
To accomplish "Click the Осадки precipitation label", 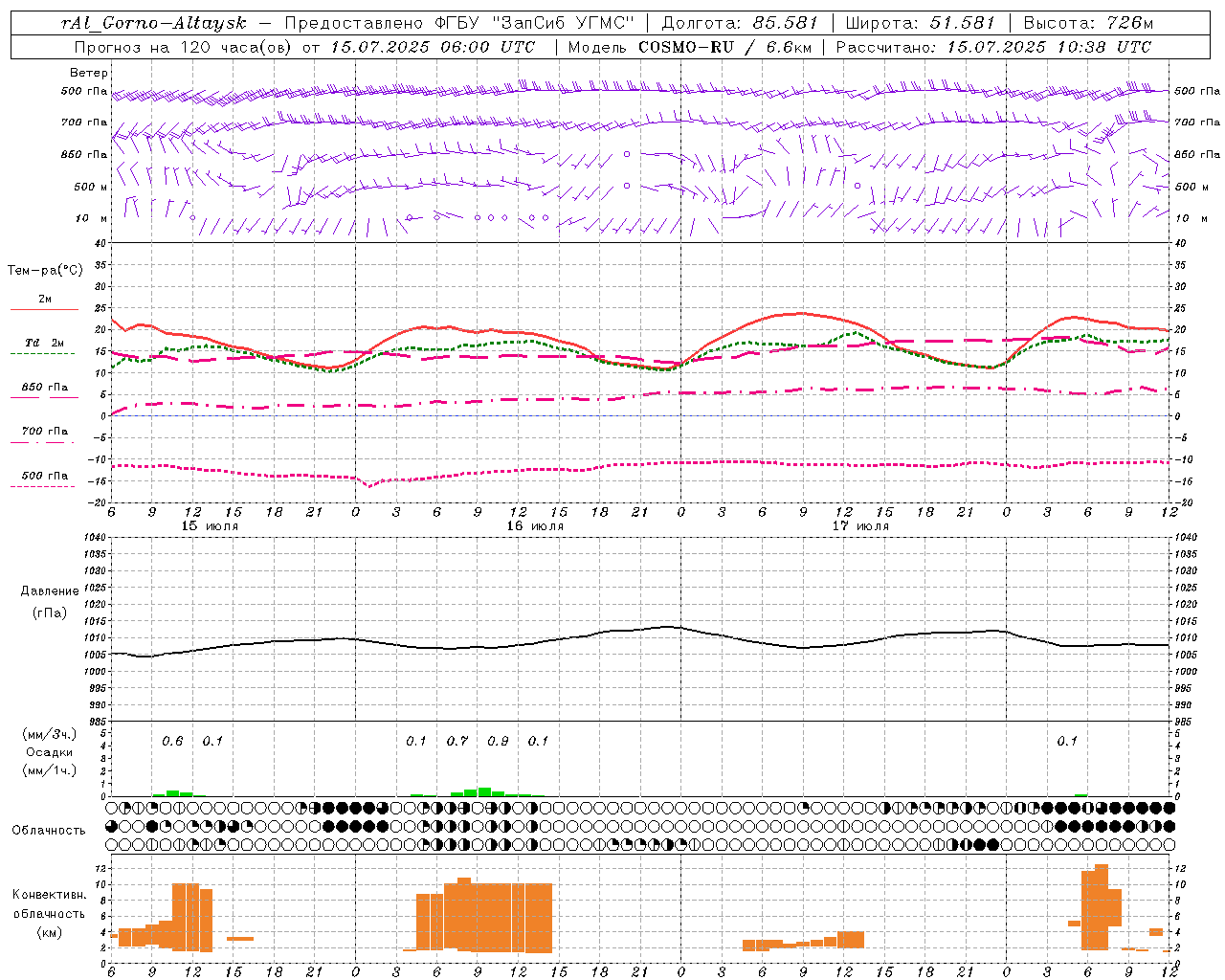I will [x=50, y=752].
